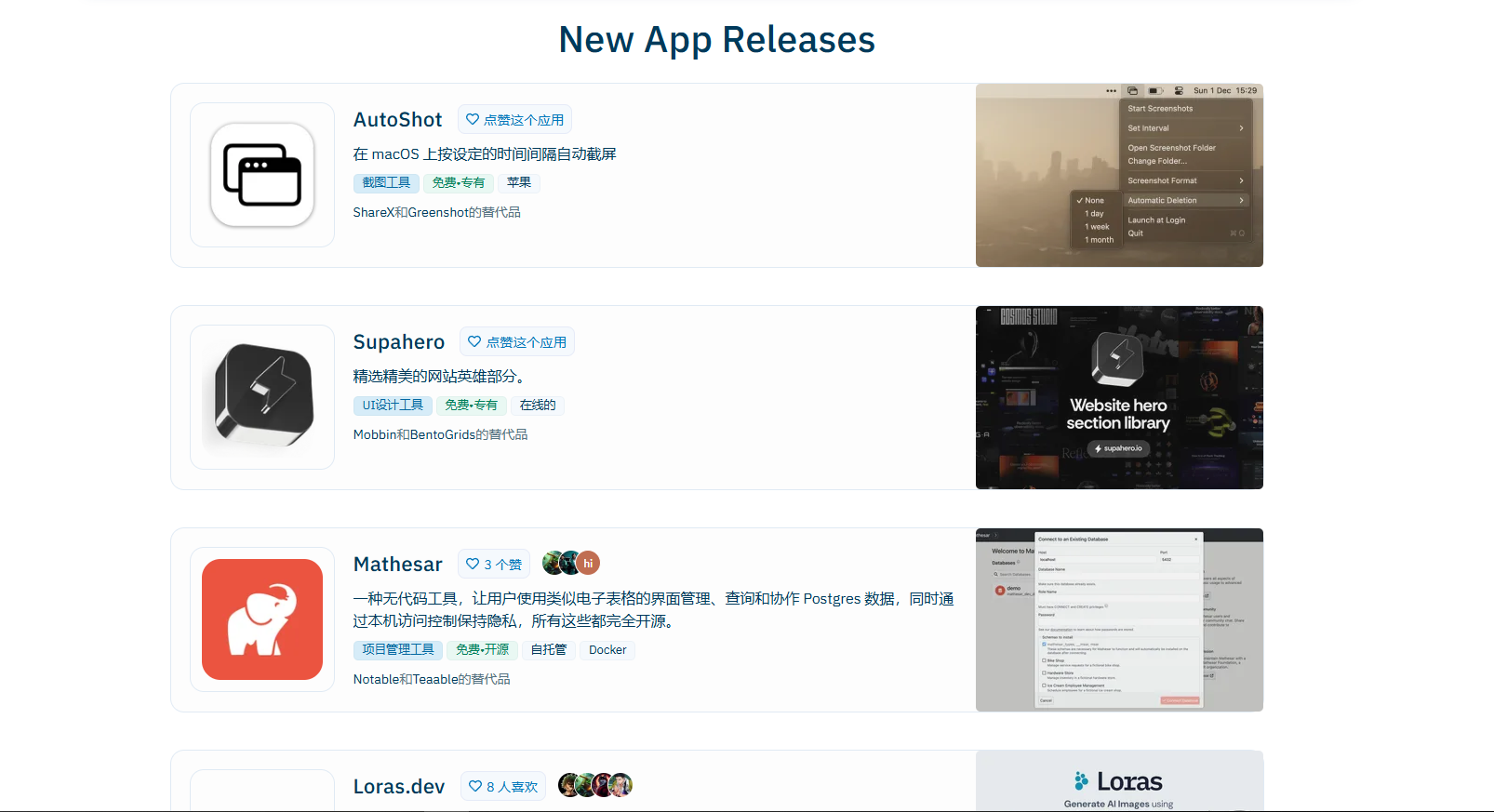Select the 免费•专有 tag on Supahero

[x=472, y=406]
